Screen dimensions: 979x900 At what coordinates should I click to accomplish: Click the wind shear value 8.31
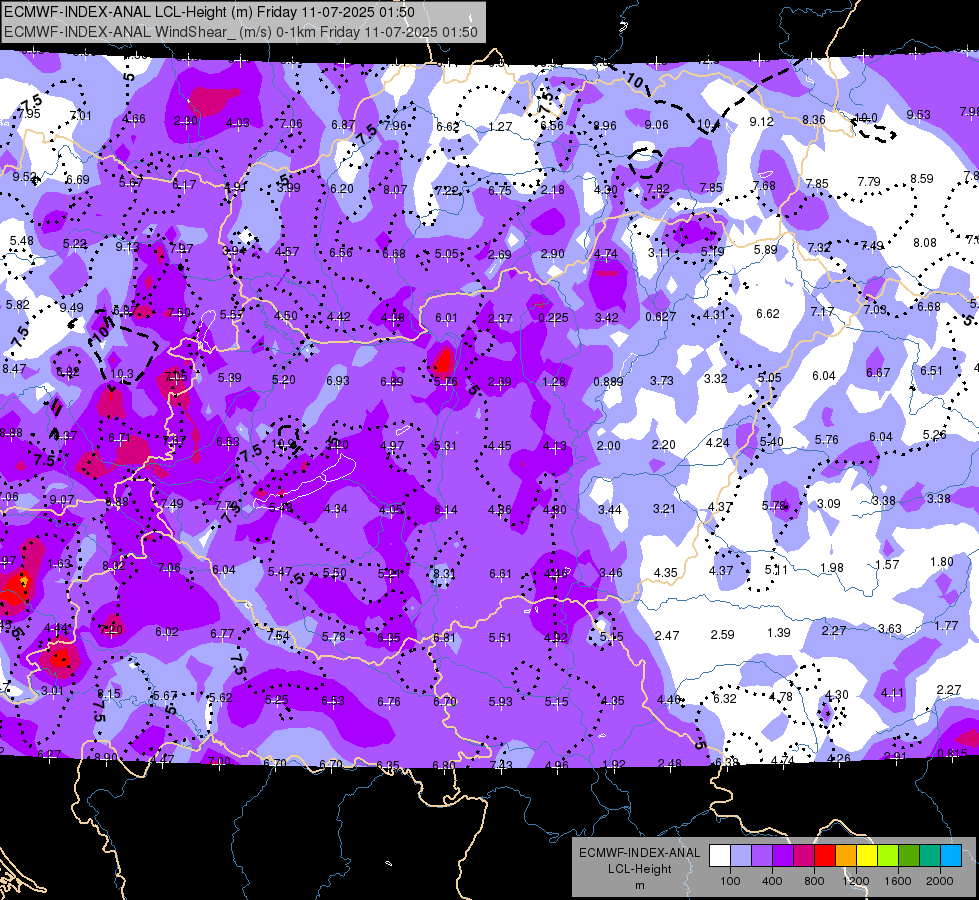[445, 573]
